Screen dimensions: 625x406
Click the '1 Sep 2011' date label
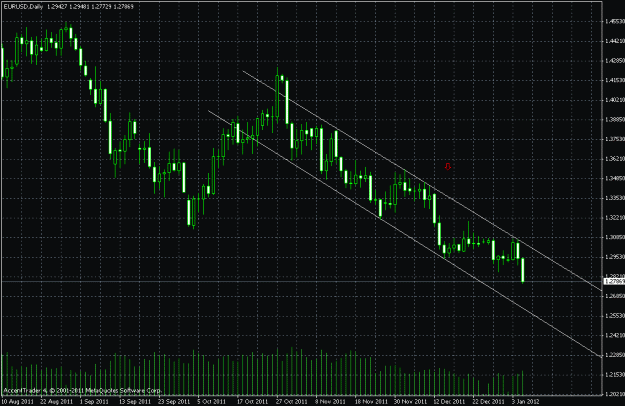click(94, 401)
